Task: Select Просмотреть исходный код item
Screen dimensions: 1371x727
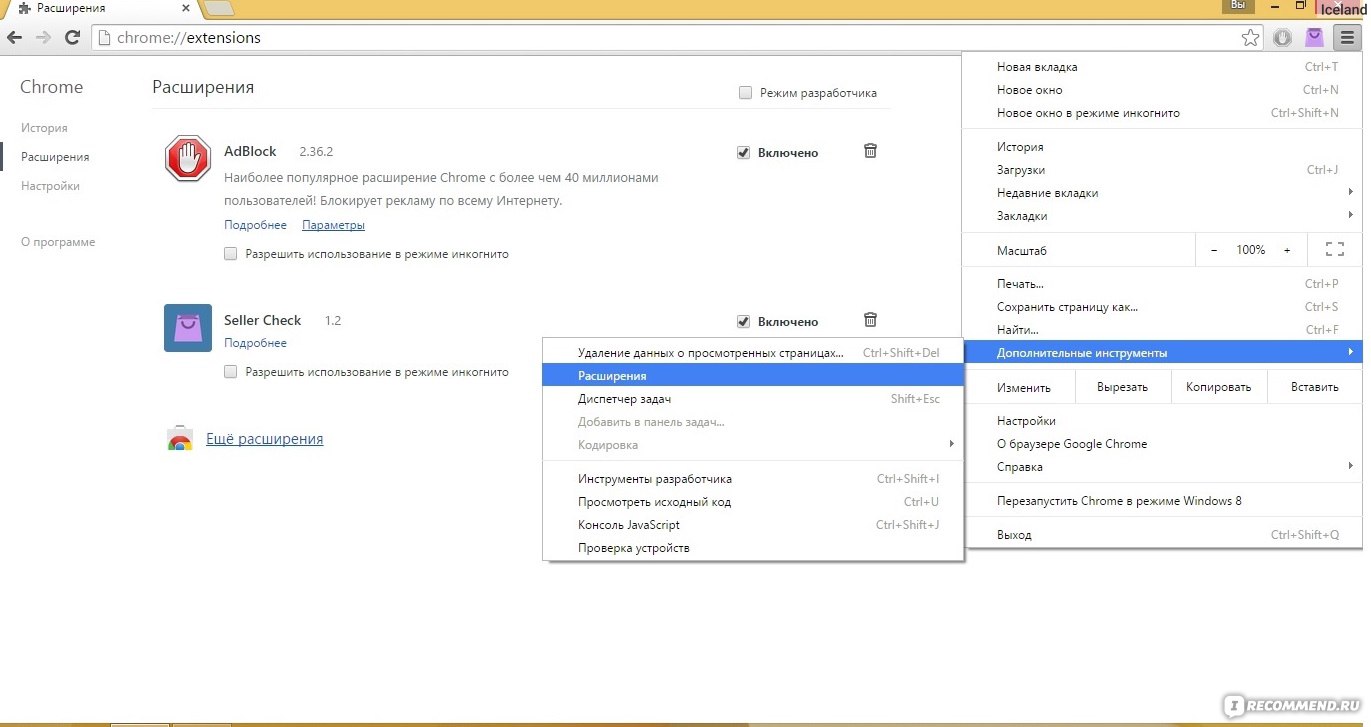Action: (x=753, y=502)
